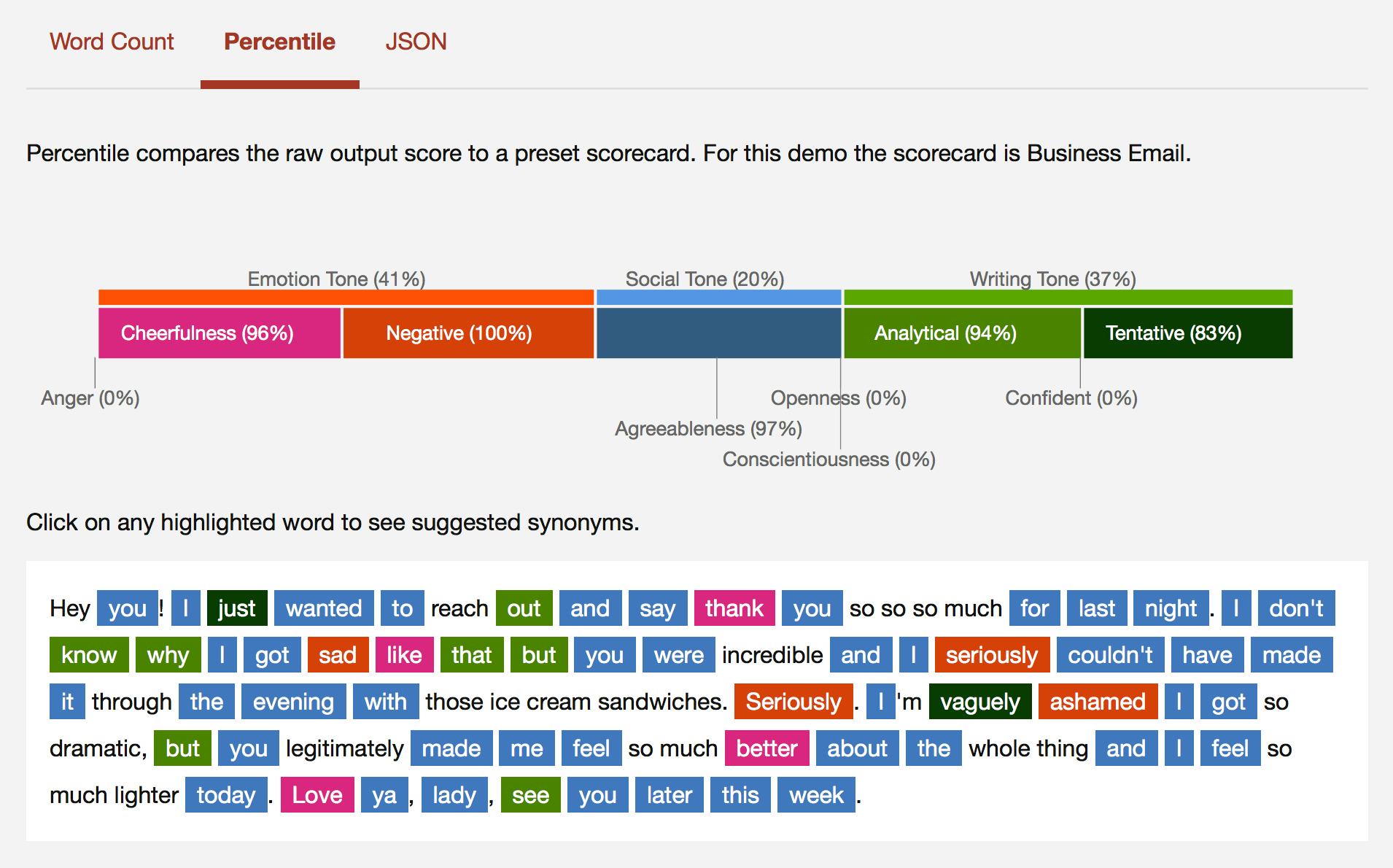Click the highlighted word "just"
The image size is (1393, 868).
237,608
